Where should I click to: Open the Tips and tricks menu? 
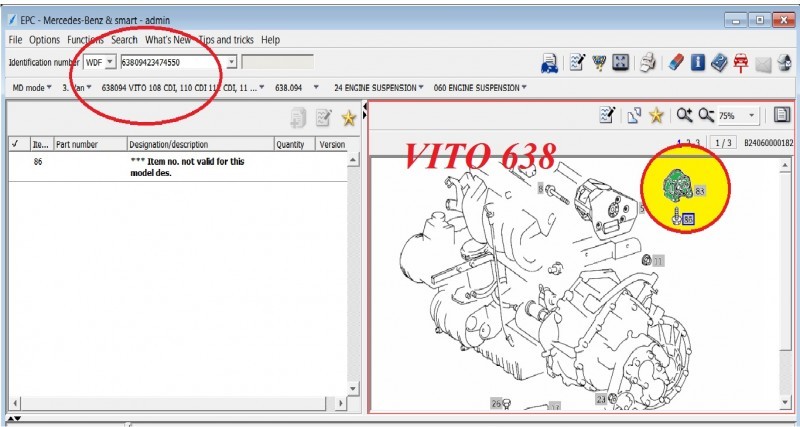coord(226,40)
